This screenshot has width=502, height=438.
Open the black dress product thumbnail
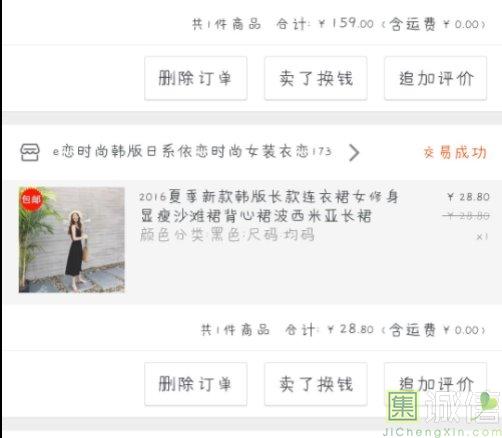tap(72, 240)
